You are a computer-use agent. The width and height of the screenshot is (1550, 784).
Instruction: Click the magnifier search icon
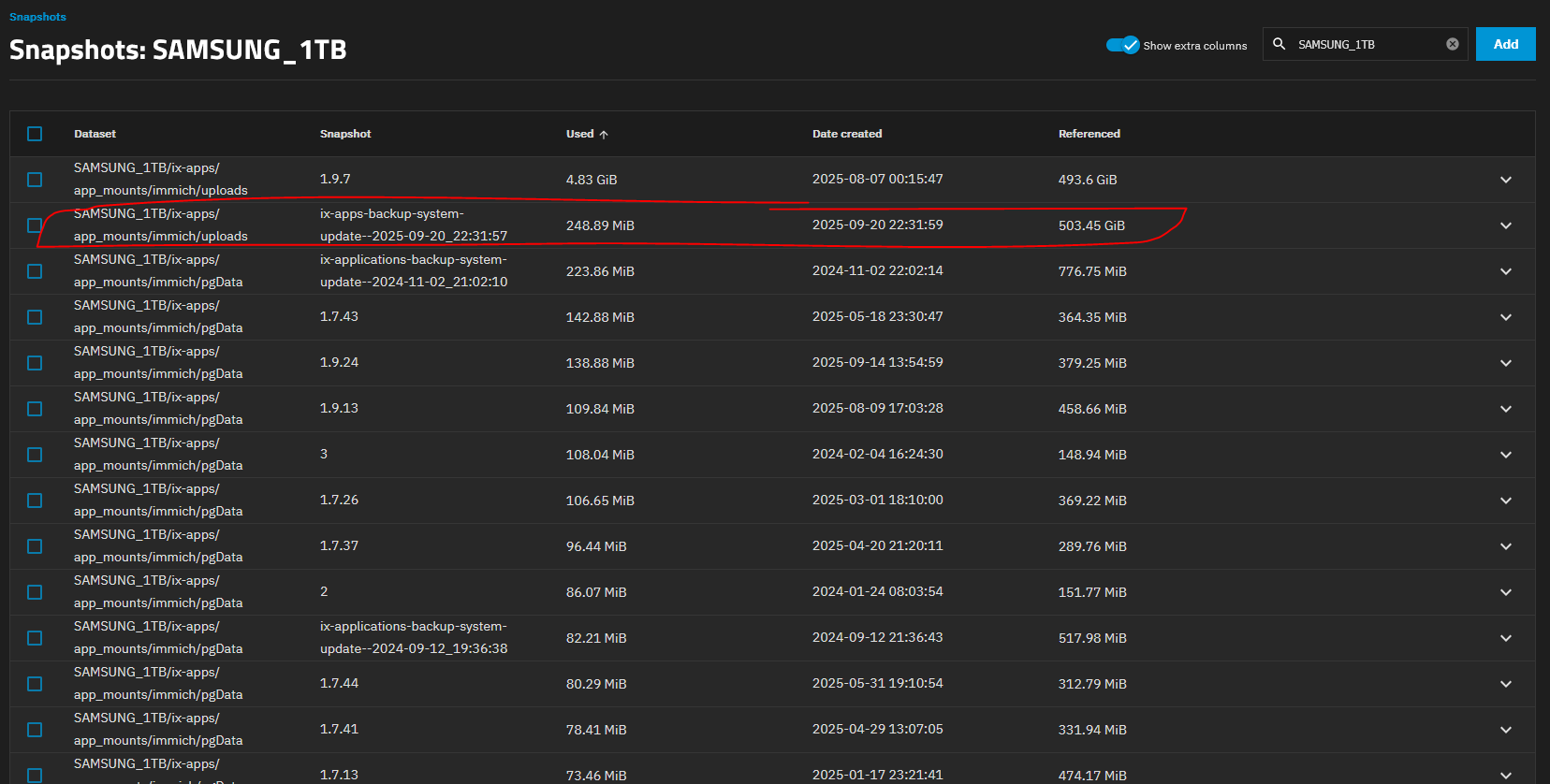point(1279,44)
